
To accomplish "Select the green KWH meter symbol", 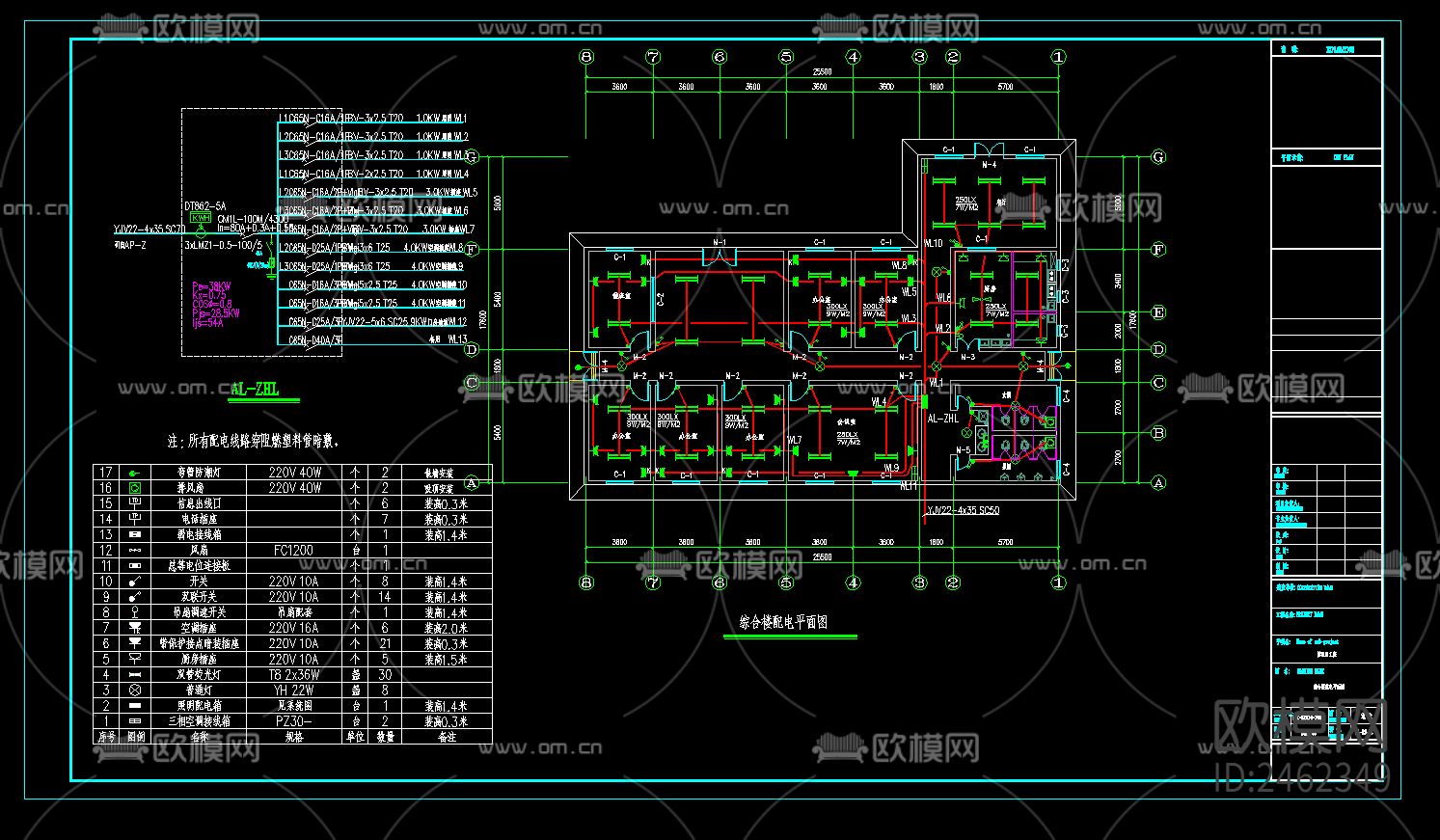I will 201,218.
